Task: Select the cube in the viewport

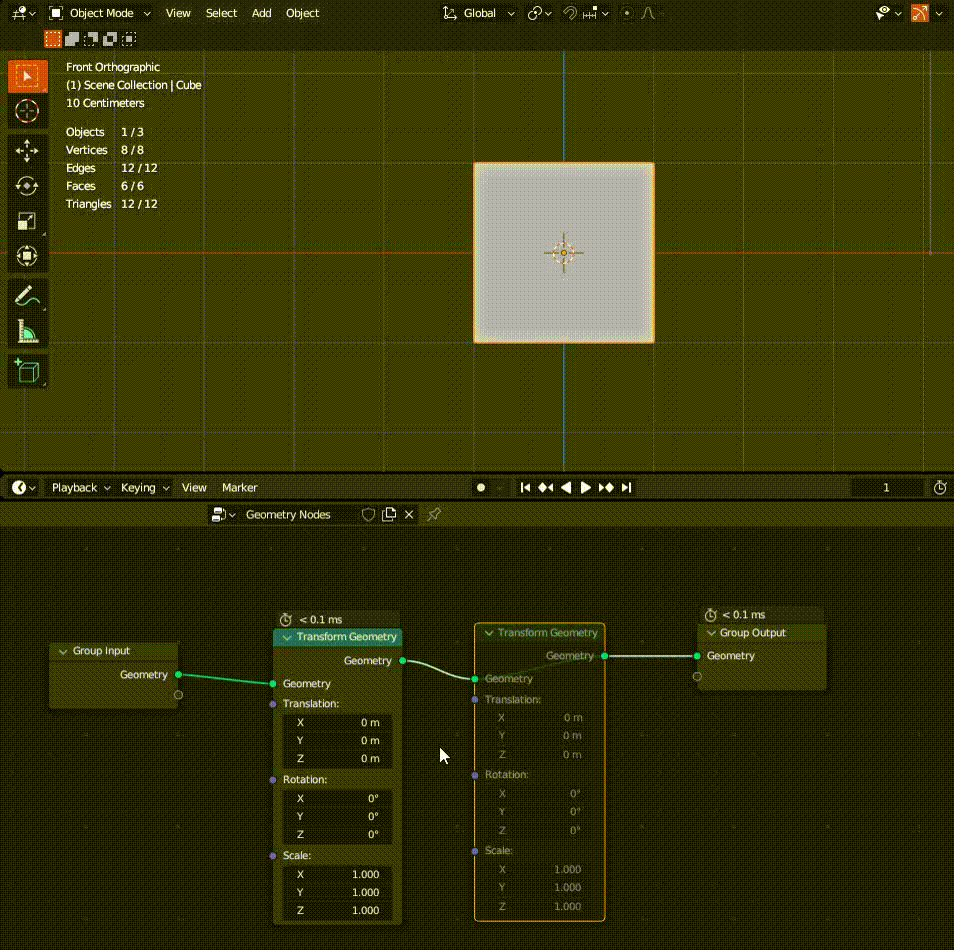Action: (564, 253)
